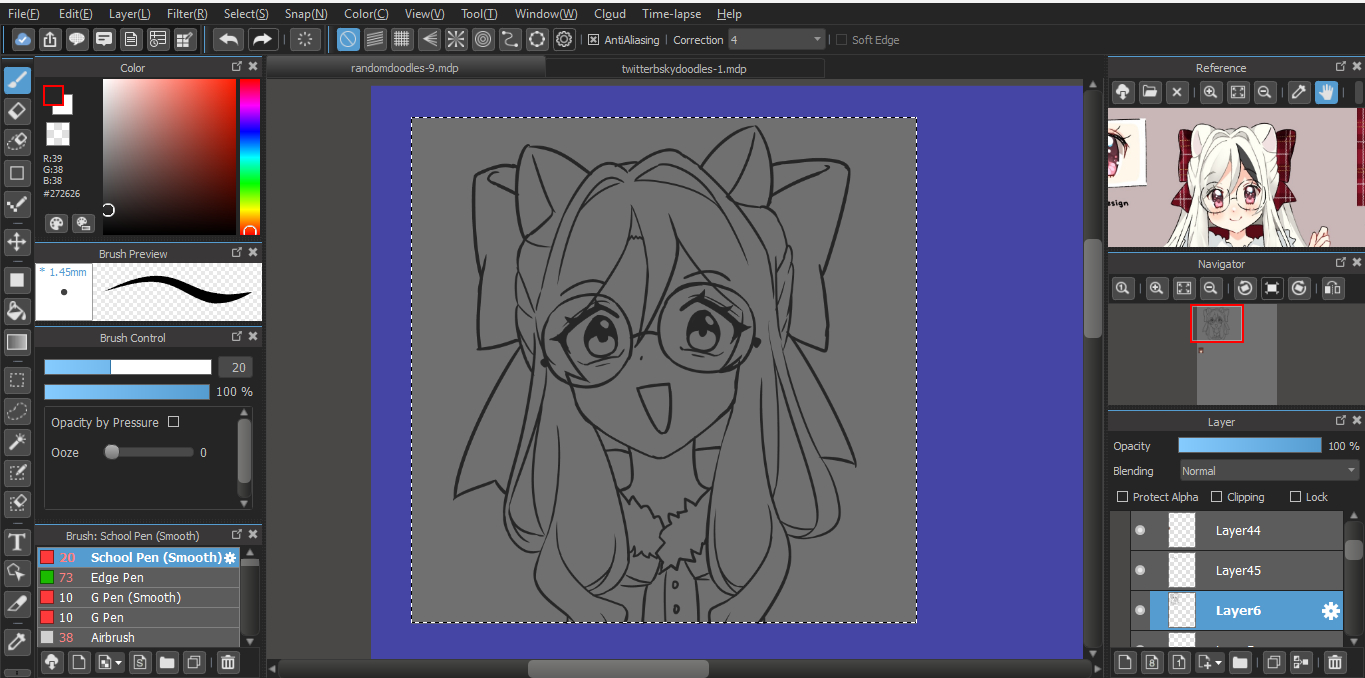Select the Magic Wand tool
Screen dimensions: 1365x678
[17, 441]
